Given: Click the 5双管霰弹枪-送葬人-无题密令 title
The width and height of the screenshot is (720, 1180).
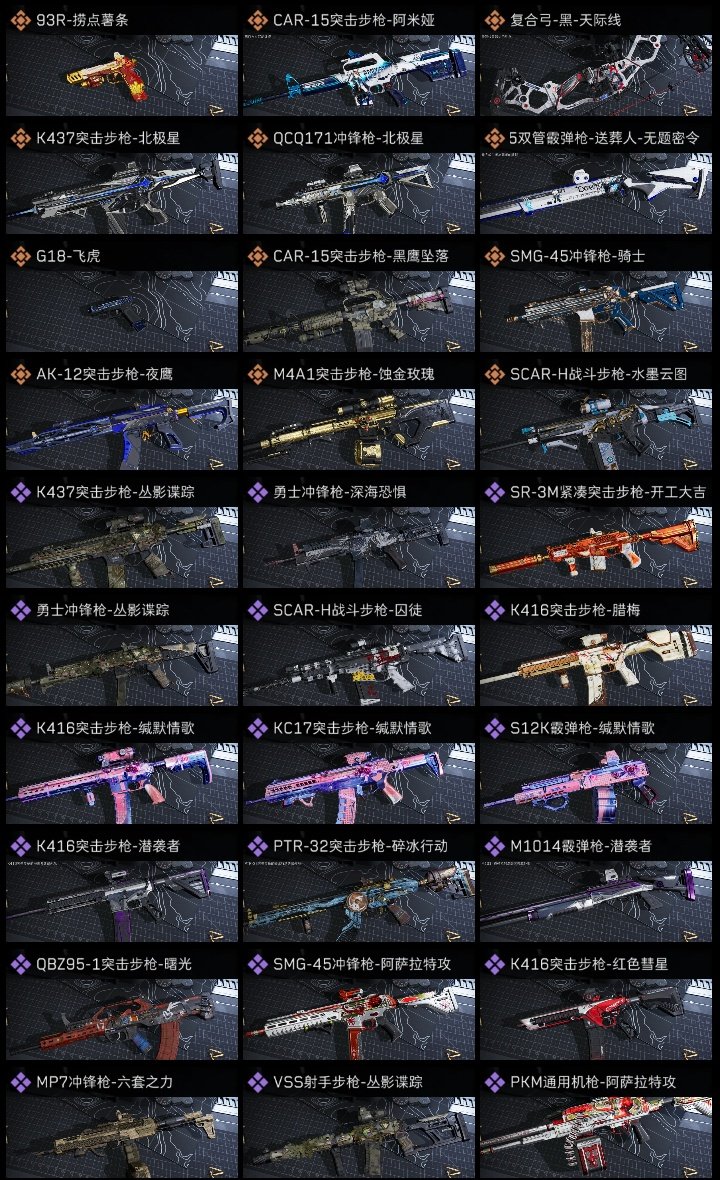Looking at the screenshot, I should coord(604,138).
